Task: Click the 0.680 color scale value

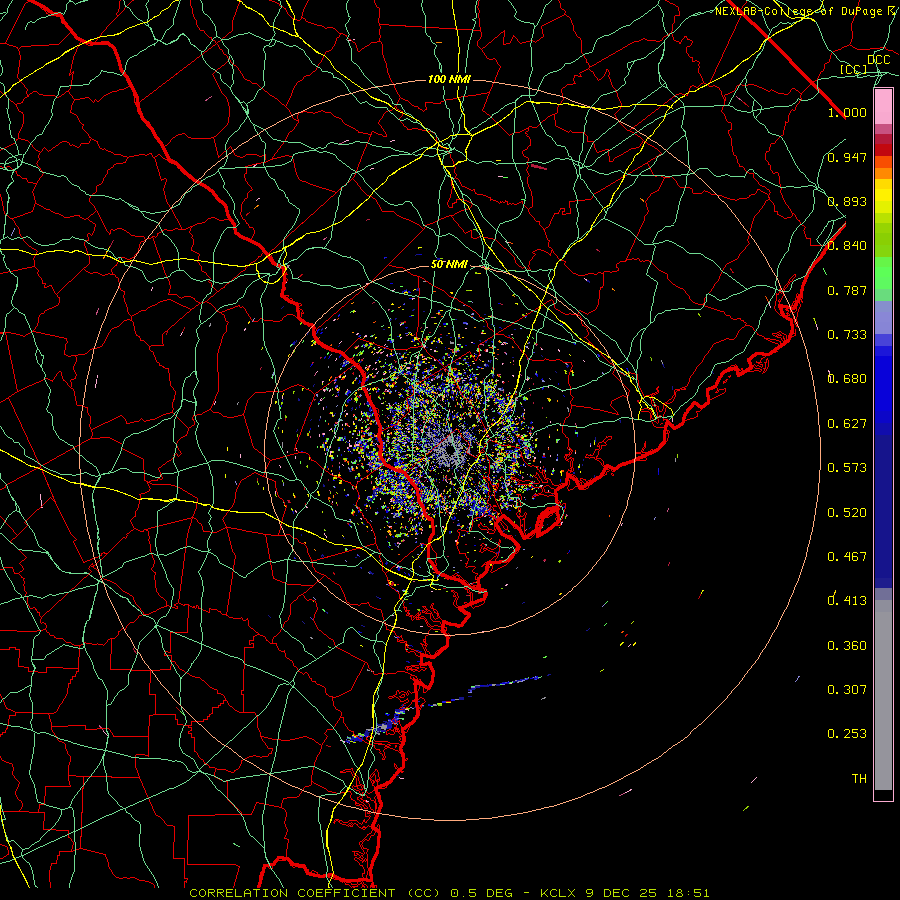Action: (x=847, y=379)
